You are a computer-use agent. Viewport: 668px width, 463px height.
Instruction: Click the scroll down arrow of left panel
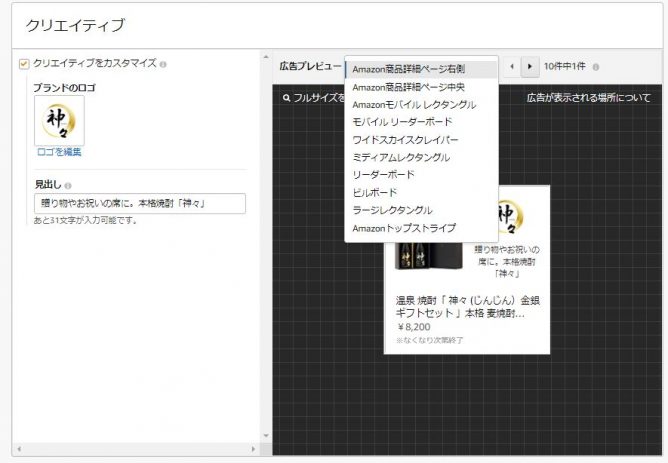click(266, 436)
